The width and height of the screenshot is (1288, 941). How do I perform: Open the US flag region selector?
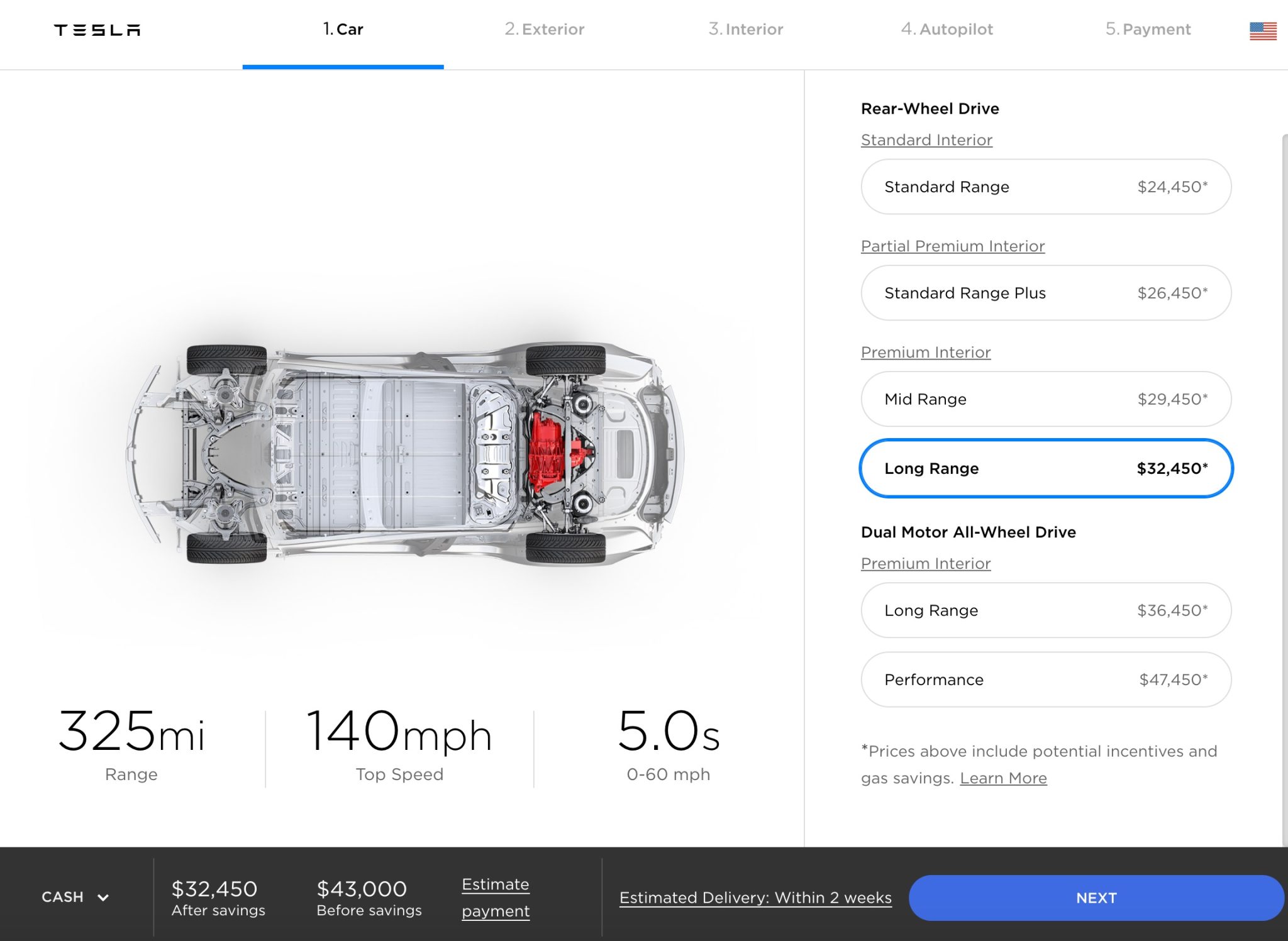pos(1263,31)
